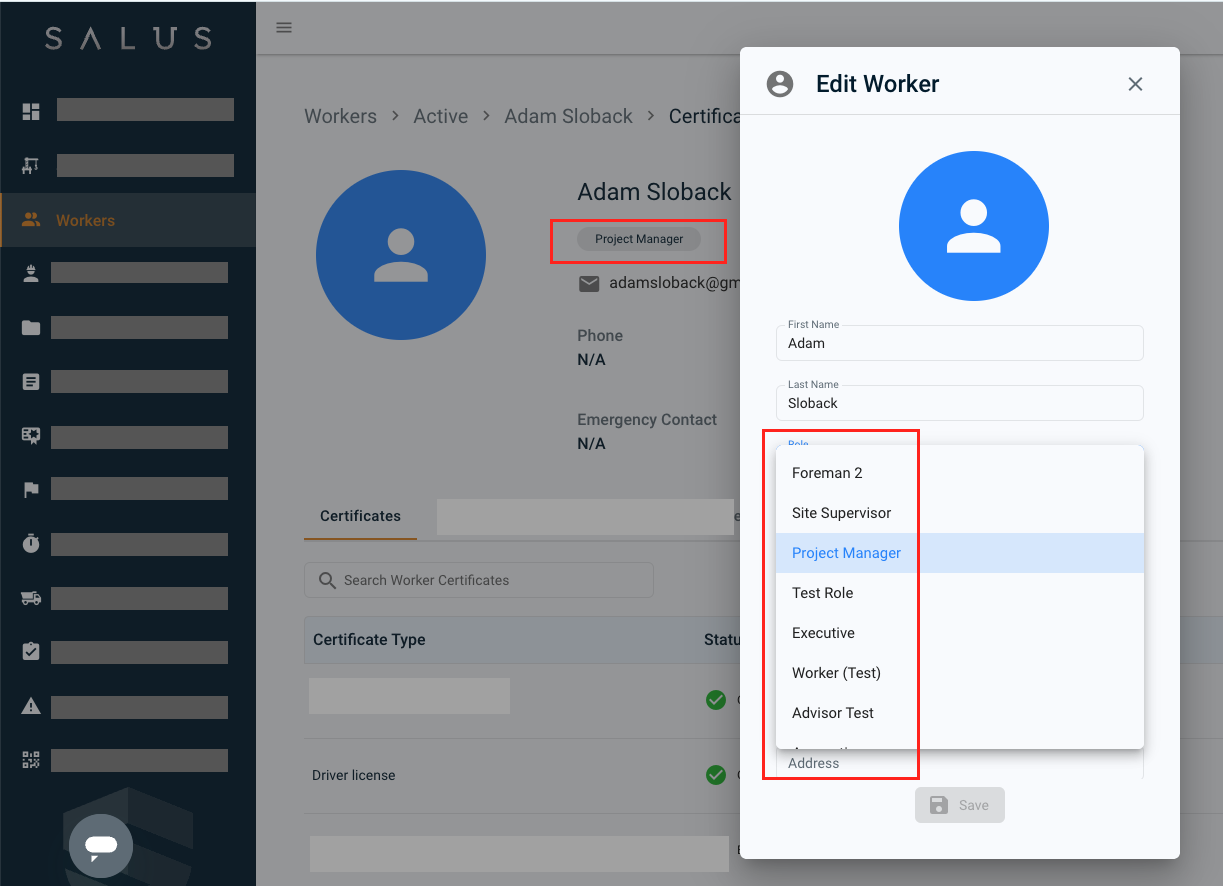Screen dimensions: 1223x886
Task: Open the stopwatch icon in the sidebar
Action: click(x=31, y=544)
